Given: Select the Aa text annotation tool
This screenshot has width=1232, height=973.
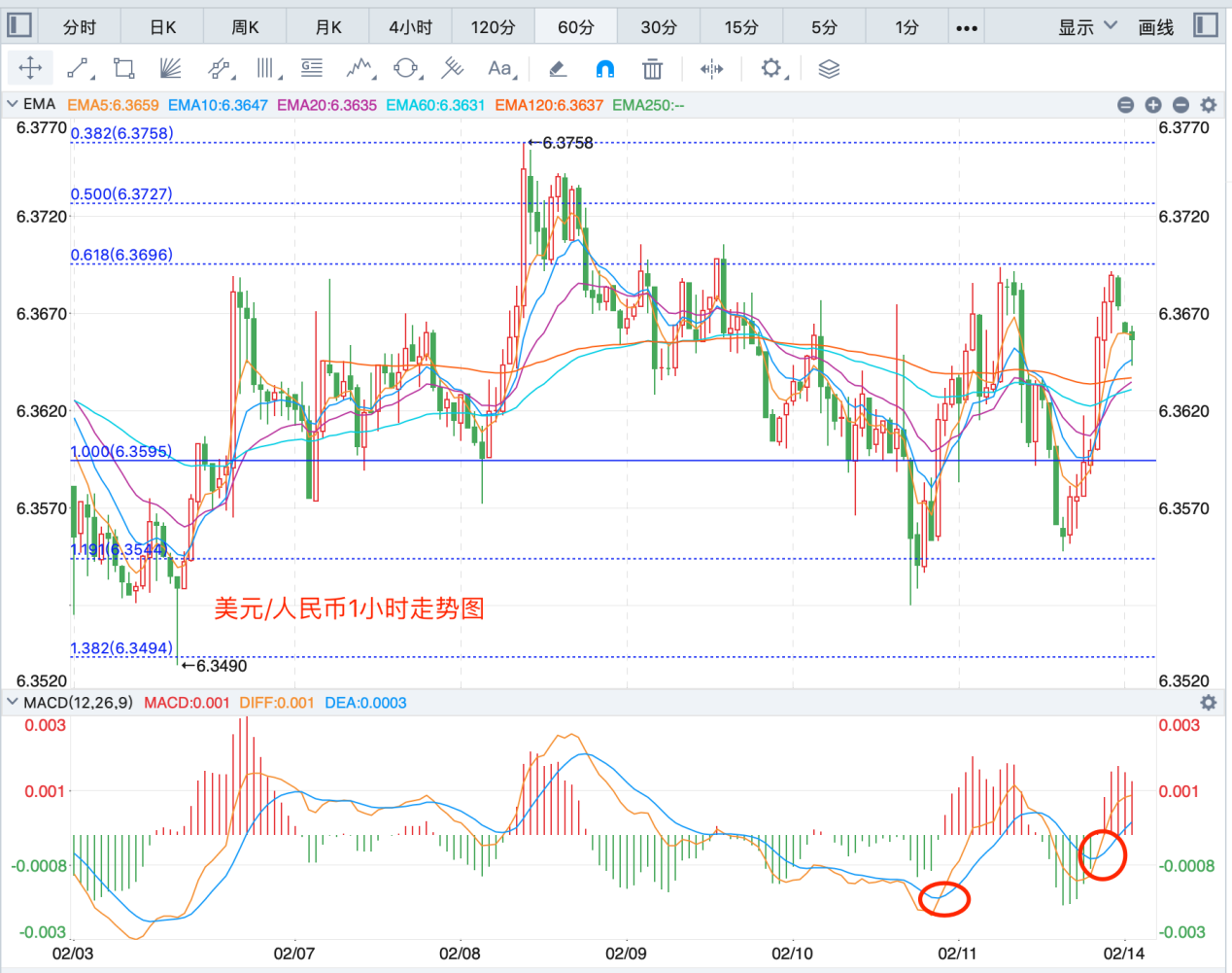Looking at the screenshot, I should (500, 68).
